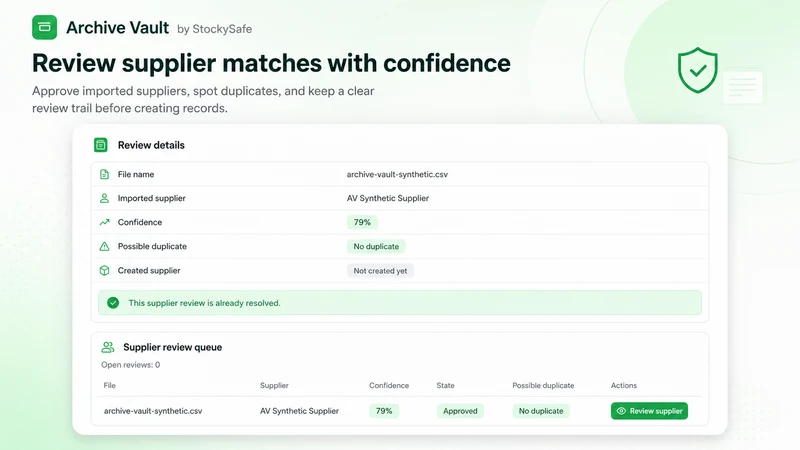Image resolution: width=800 pixels, height=450 pixels.
Task: Click the resolved banner green checkmark icon
Action: (x=113, y=303)
